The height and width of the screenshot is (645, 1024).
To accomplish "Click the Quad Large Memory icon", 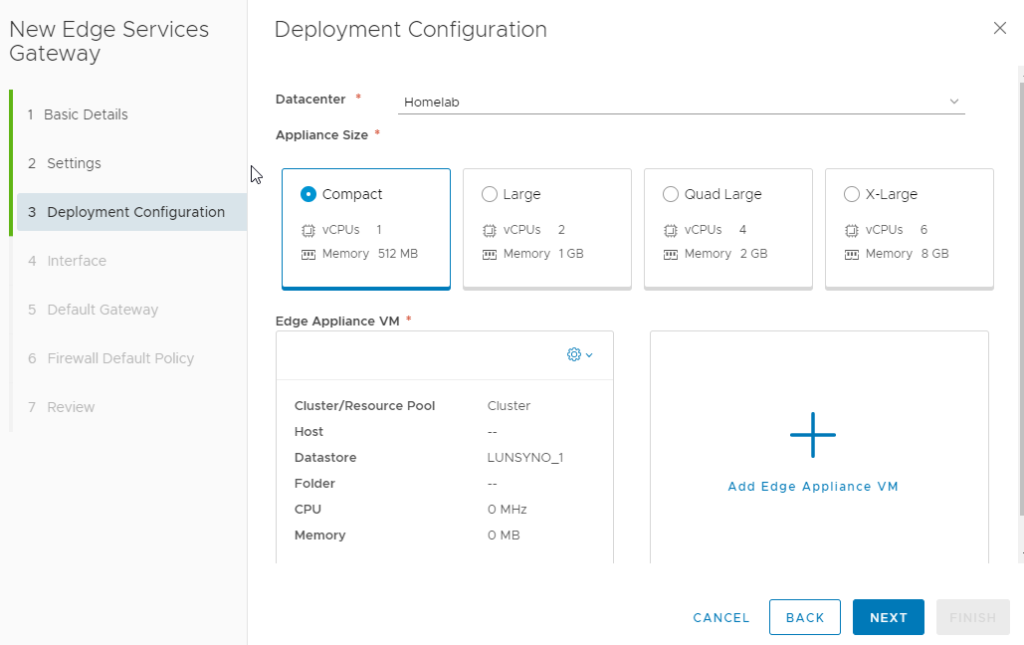I will 671,255.
